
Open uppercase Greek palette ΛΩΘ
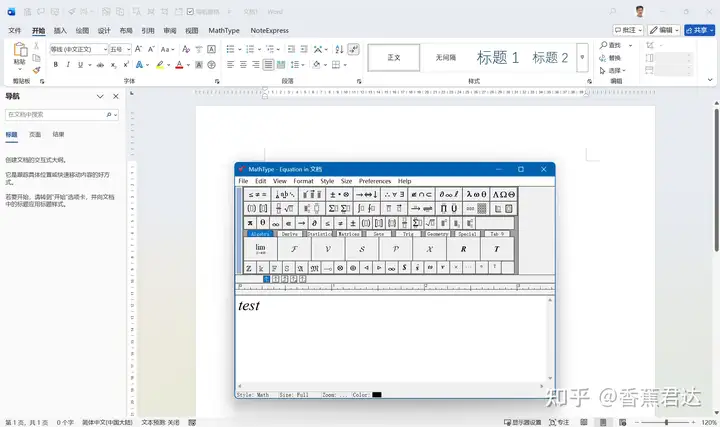504,194
